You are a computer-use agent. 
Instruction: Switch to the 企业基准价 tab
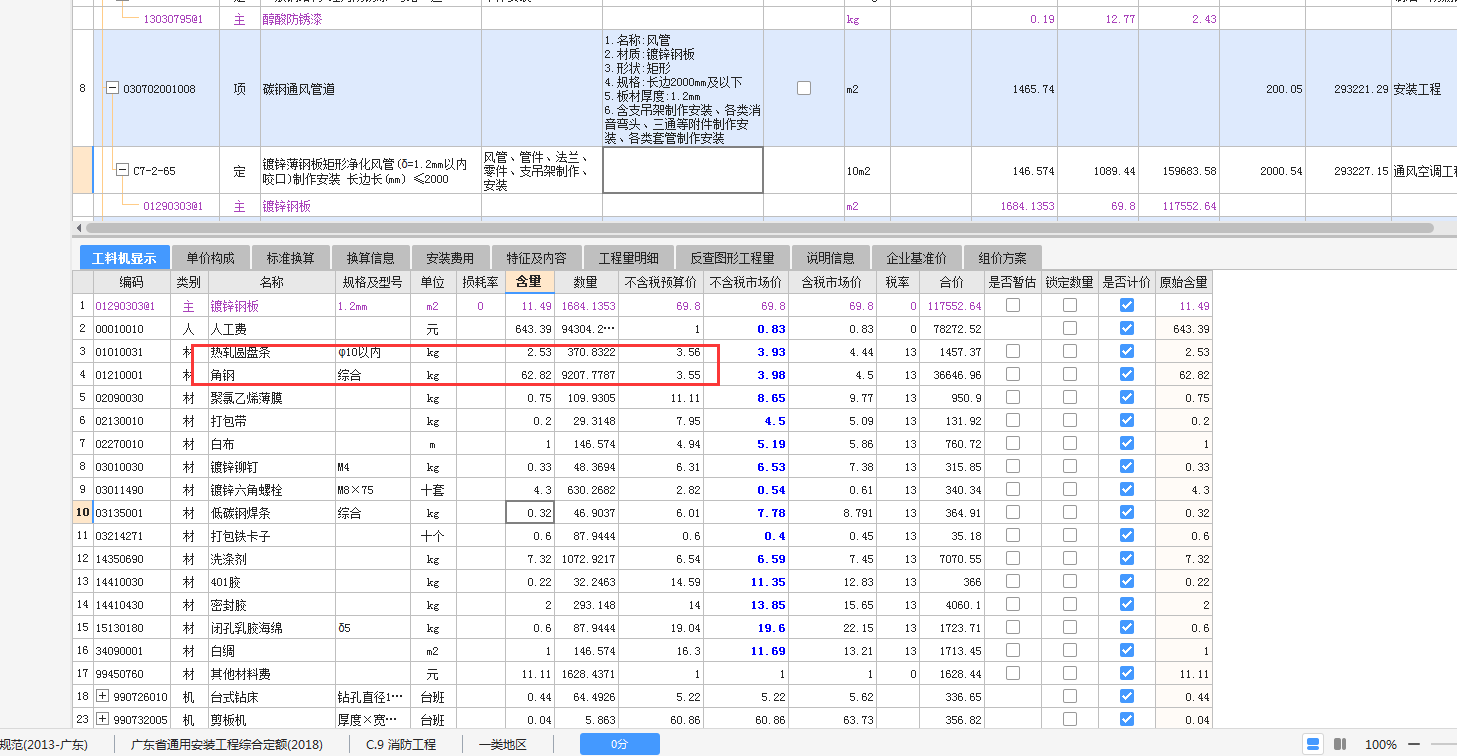(916, 258)
